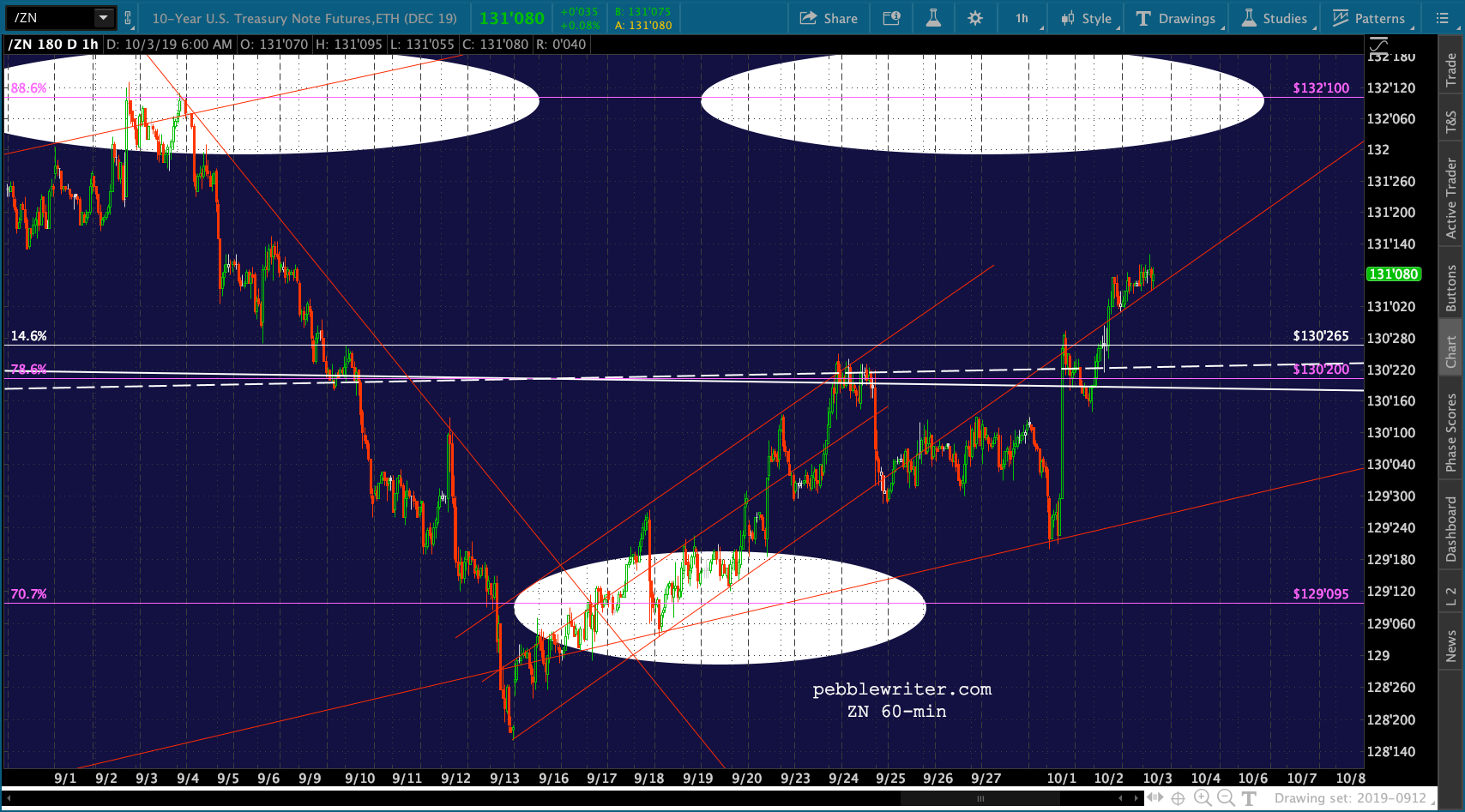Image resolution: width=1465 pixels, height=812 pixels.
Task: Click the pan crosshair icon
Action: [1179, 798]
